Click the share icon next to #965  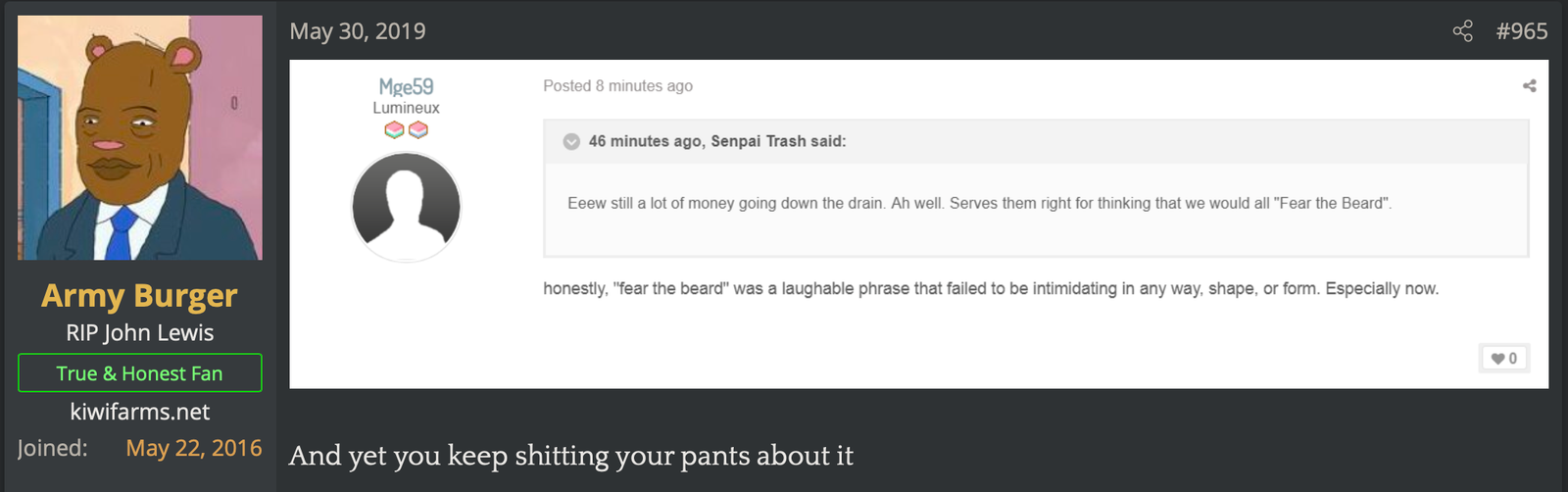coord(1462,31)
